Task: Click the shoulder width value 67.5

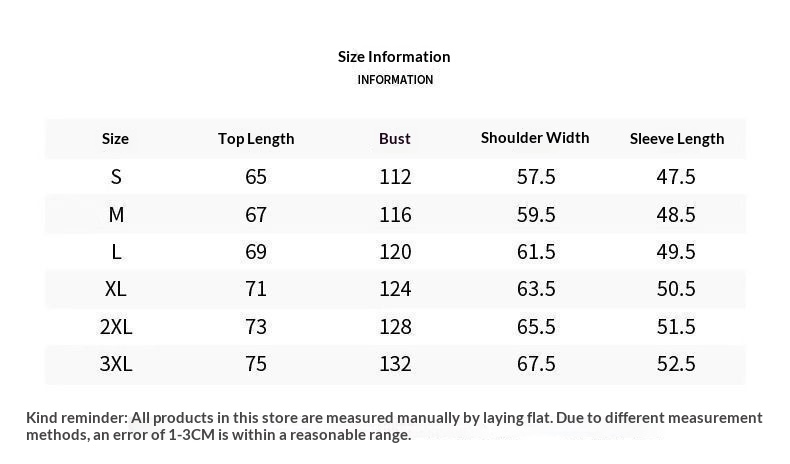Action: [x=536, y=364]
